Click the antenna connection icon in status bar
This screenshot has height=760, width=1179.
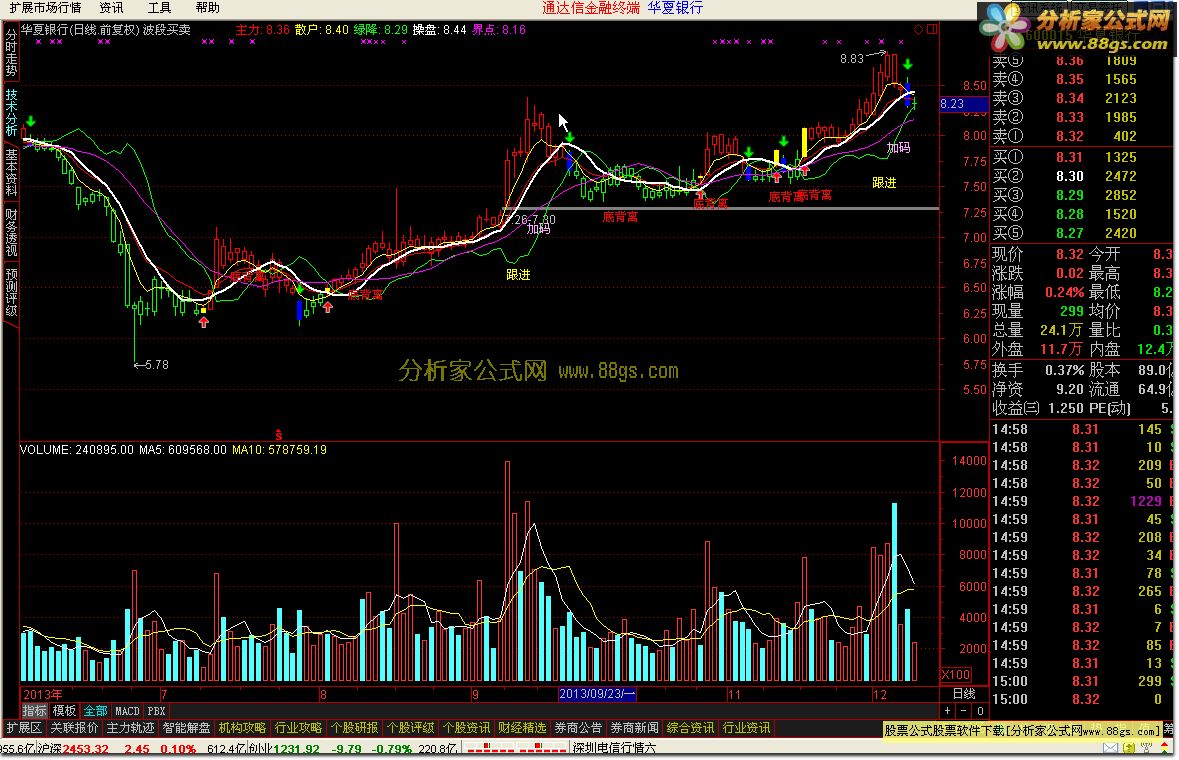(1146, 748)
